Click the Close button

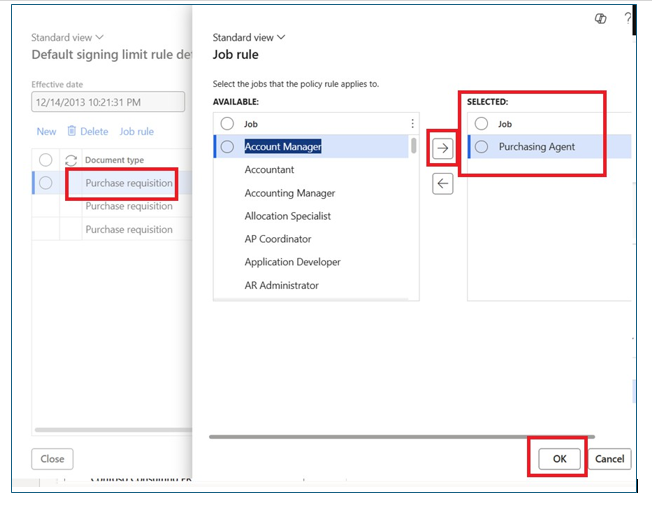(x=53, y=459)
